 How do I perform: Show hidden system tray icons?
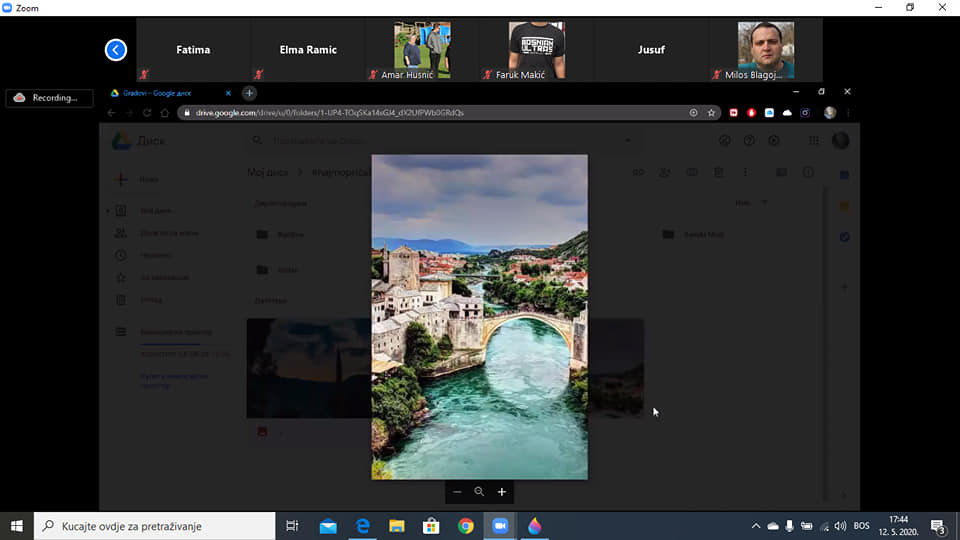pos(756,526)
